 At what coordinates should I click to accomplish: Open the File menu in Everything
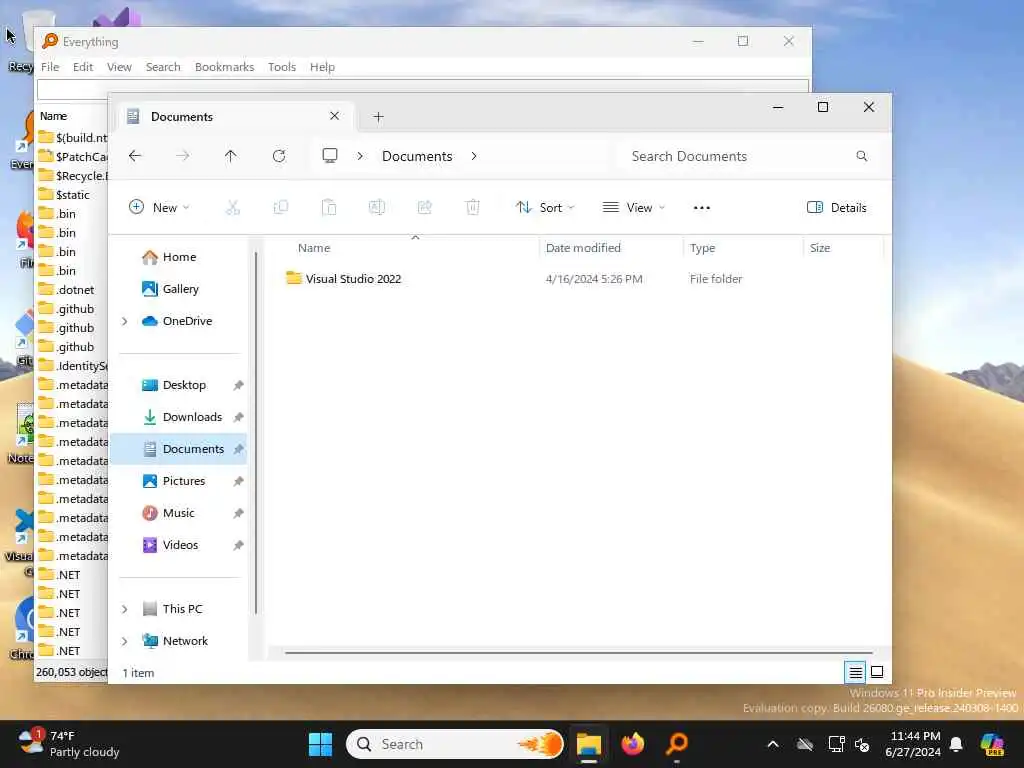[x=50, y=67]
